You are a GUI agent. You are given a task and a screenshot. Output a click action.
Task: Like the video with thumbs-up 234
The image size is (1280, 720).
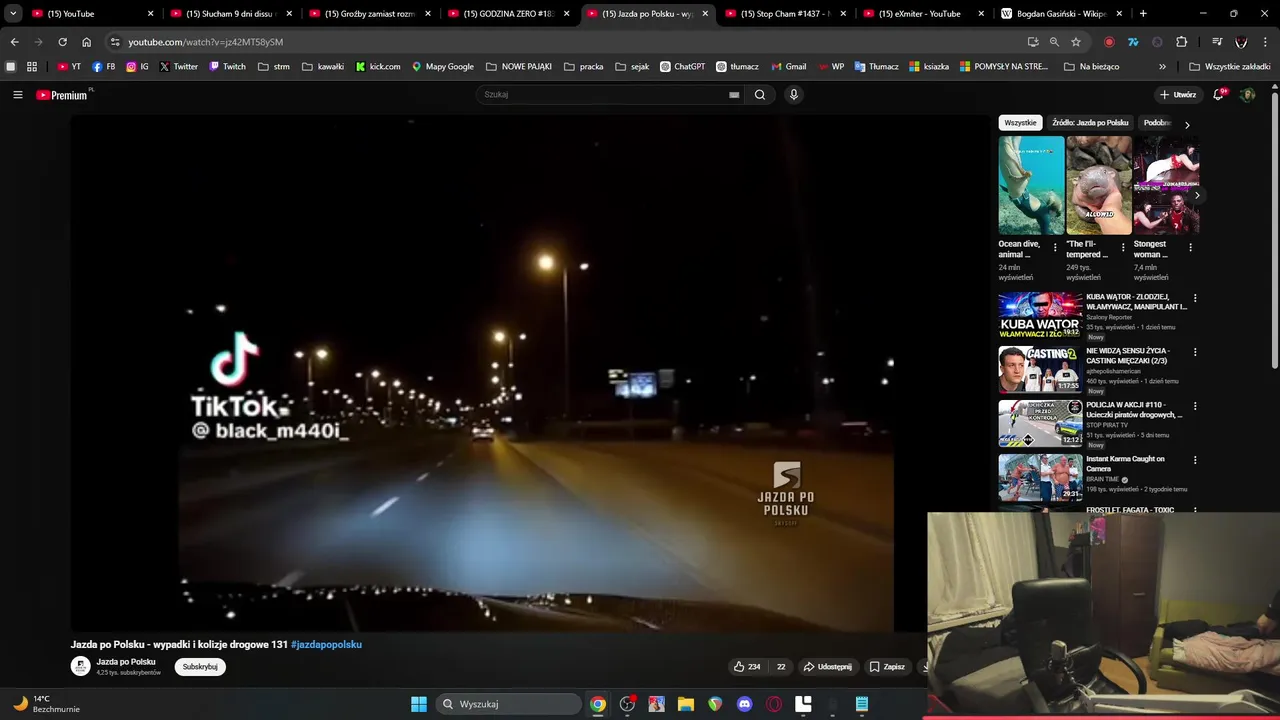click(x=747, y=667)
